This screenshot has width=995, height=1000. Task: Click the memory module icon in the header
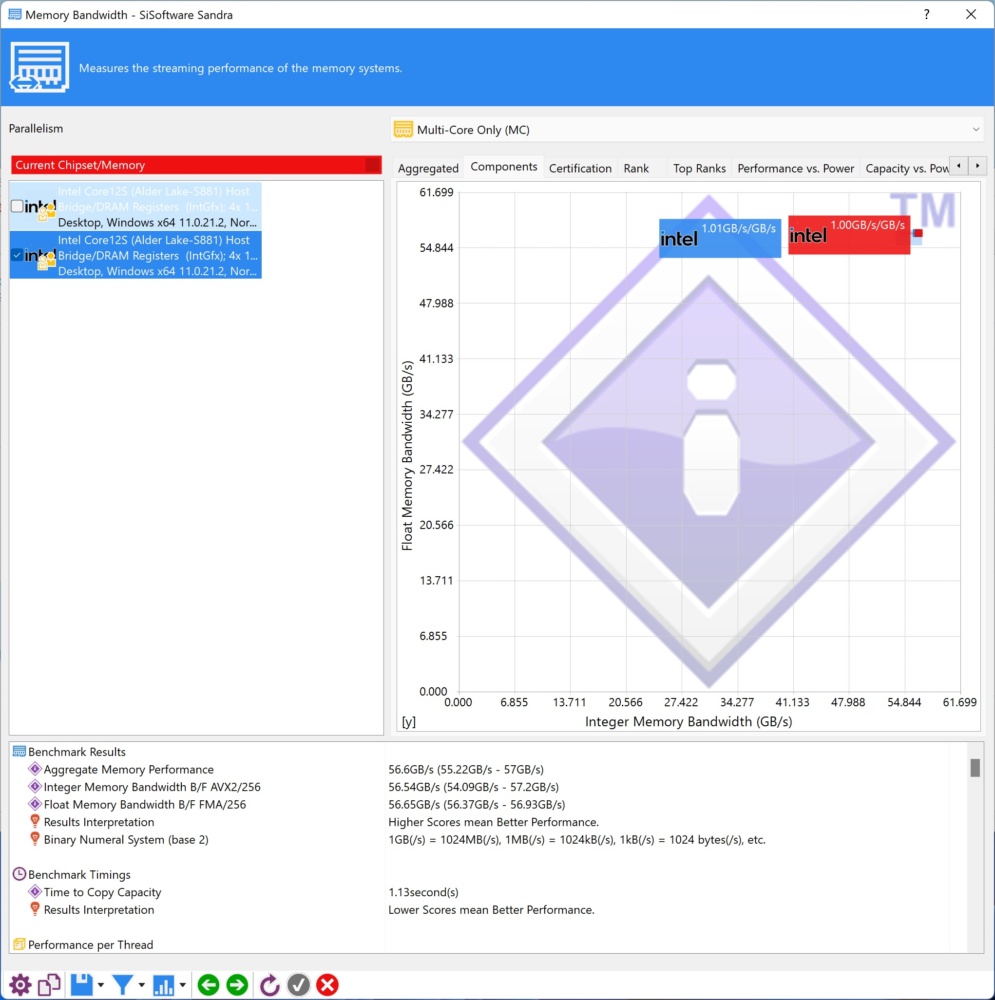tap(39, 67)
